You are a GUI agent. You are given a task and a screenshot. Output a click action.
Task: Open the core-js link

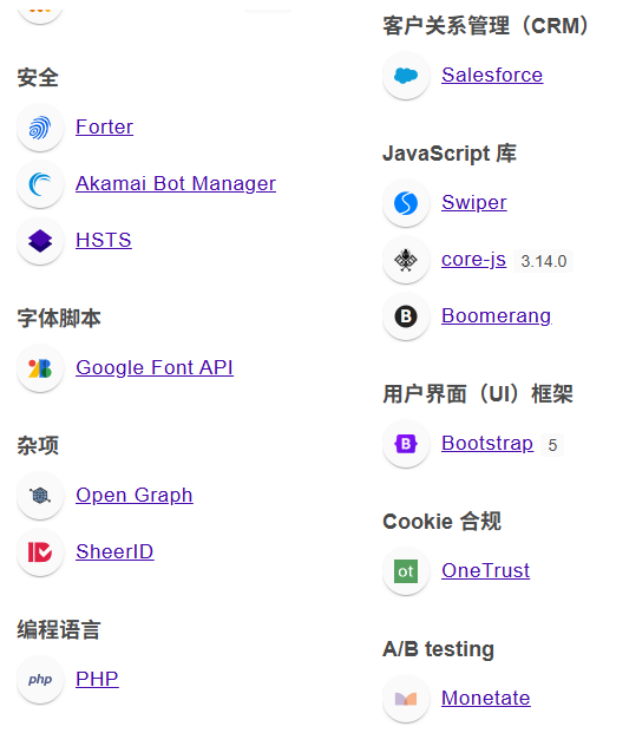coord(473,259)
